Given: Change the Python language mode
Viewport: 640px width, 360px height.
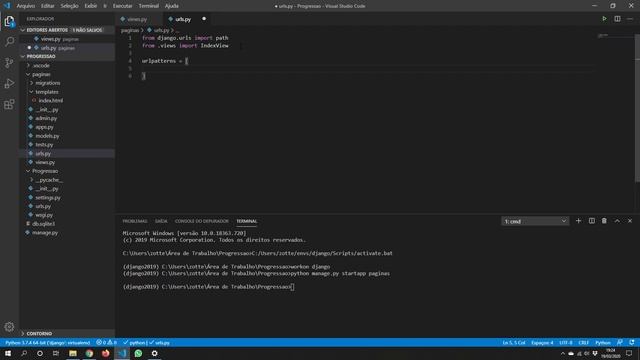Looking at the screenshot, I should pos(602,342).
